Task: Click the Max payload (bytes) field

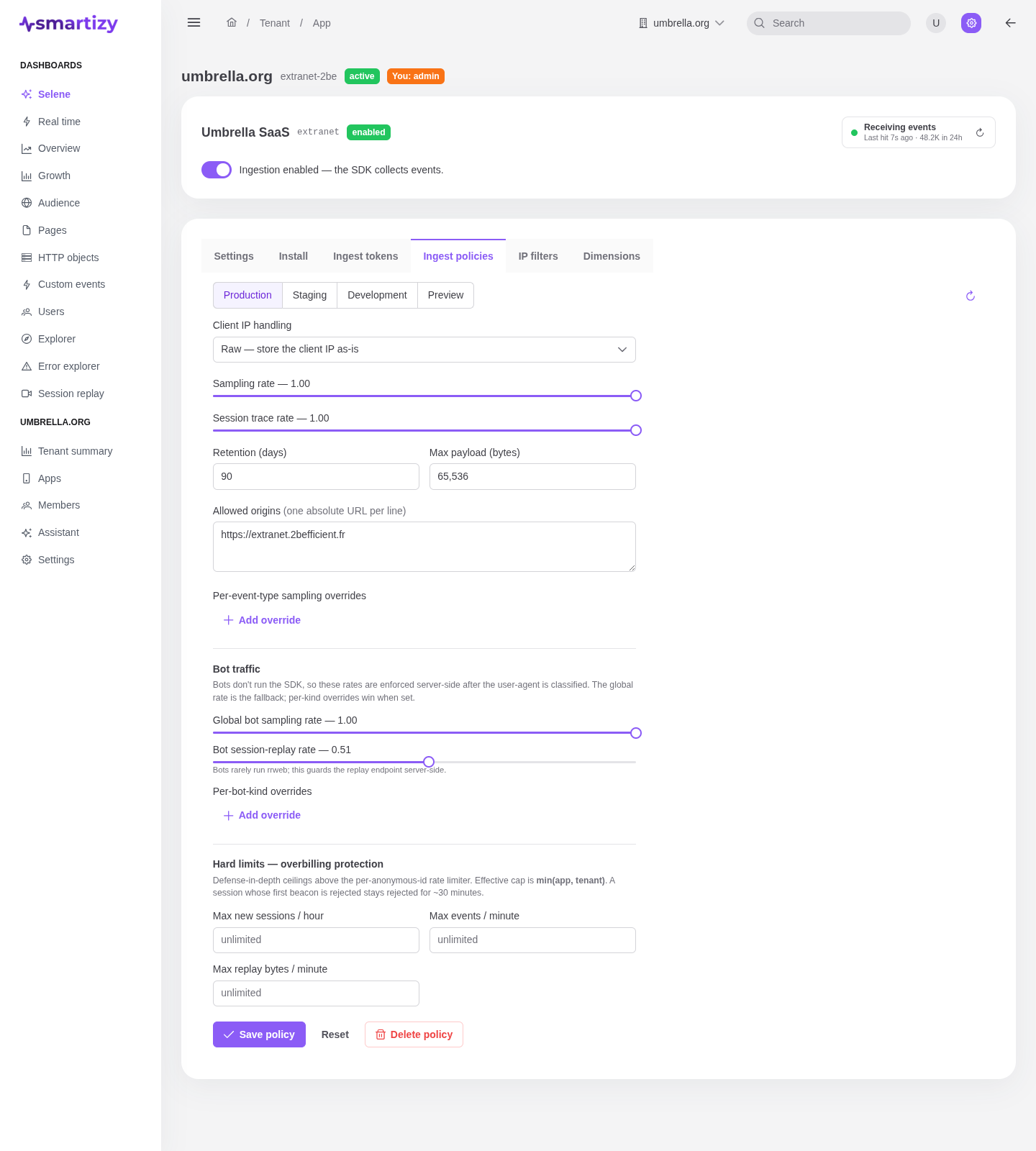Action: pyautogui.click(x=532, y=477)
